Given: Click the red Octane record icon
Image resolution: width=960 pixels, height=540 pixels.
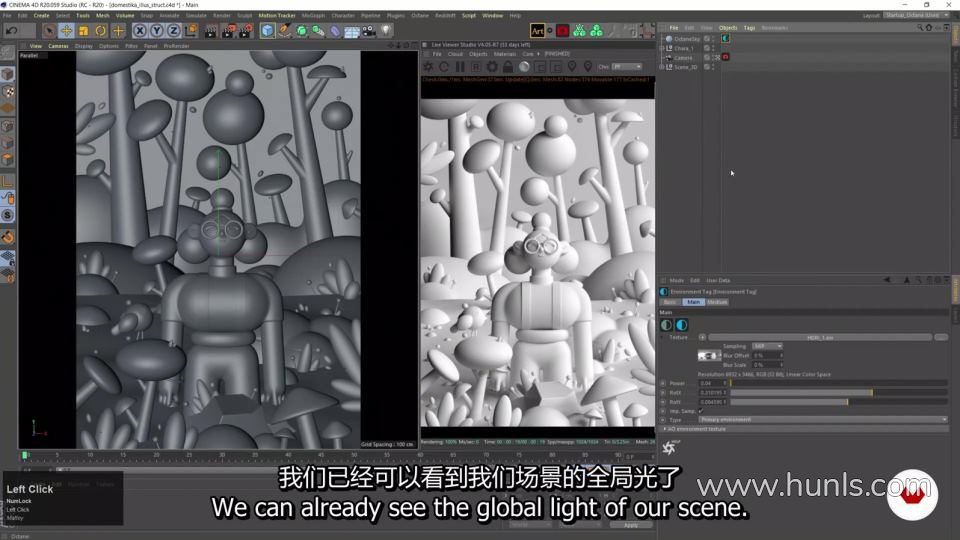Looking at the screenshot, I should click(563, 30).
